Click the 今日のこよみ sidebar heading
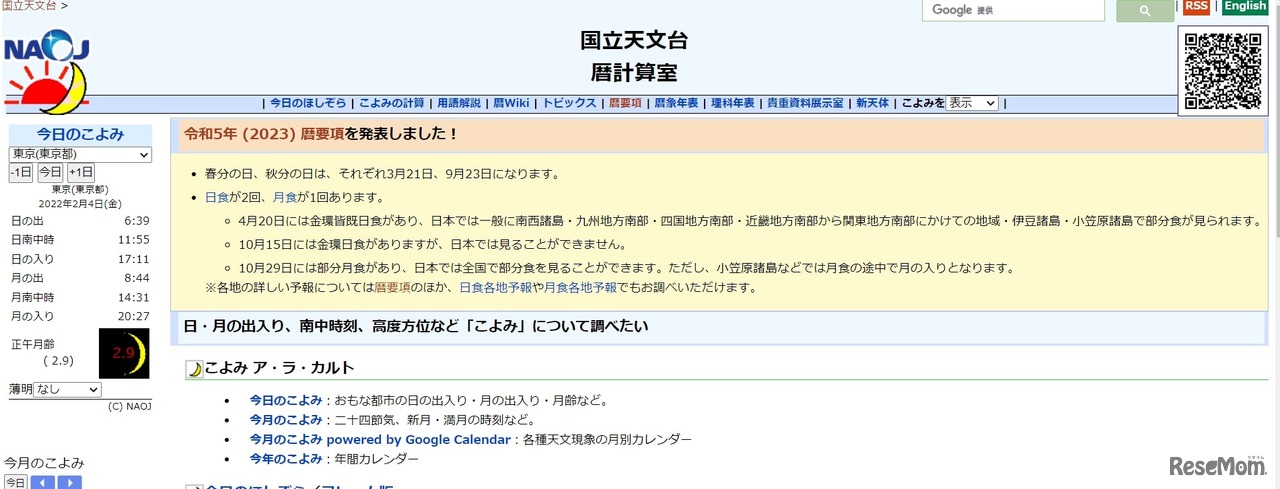This screenshot has width=1280, height=489. tap(80, 134)
